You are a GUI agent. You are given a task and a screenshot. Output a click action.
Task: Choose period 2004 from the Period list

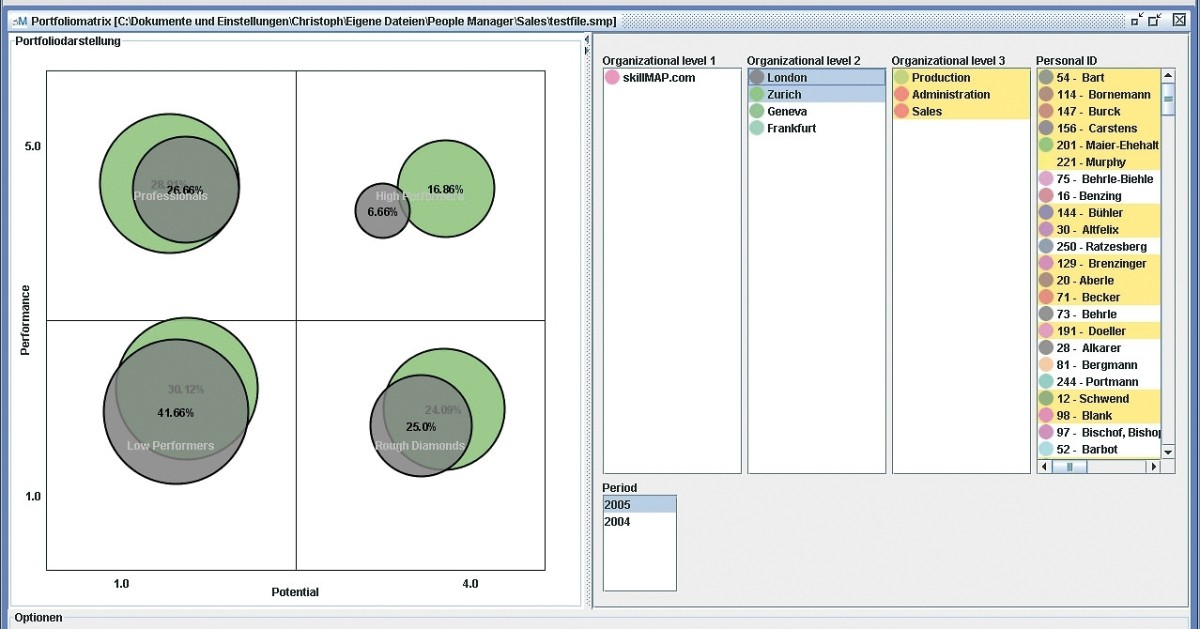coord(617,522)
